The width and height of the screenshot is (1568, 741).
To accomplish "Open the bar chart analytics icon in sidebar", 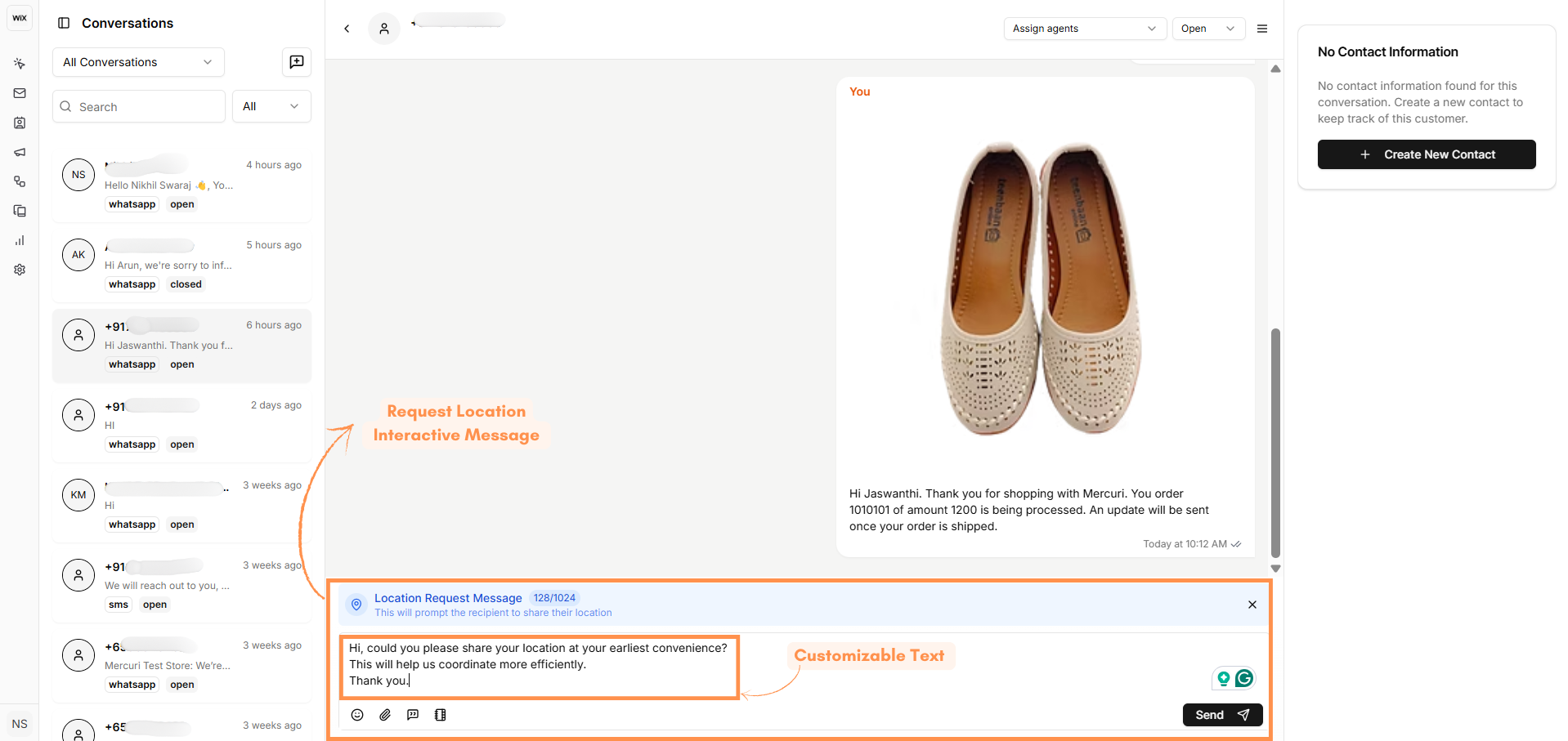I will pyautogui.click(x=20, y=240).
